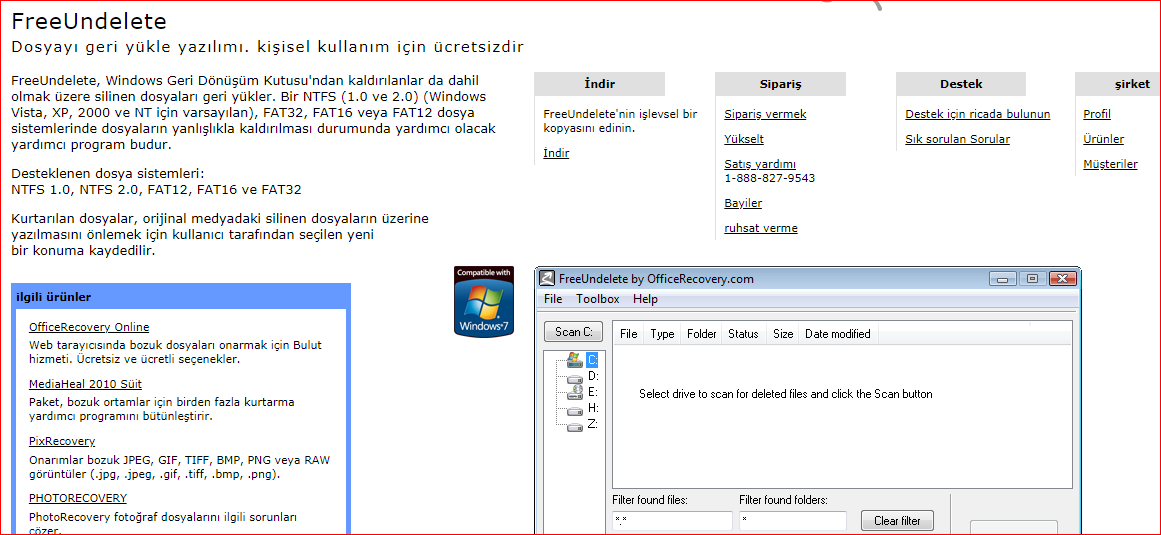Viewport: 1161px width, 535px height.
Task: Select the Z: drive icon
Action: click(575, 425)
